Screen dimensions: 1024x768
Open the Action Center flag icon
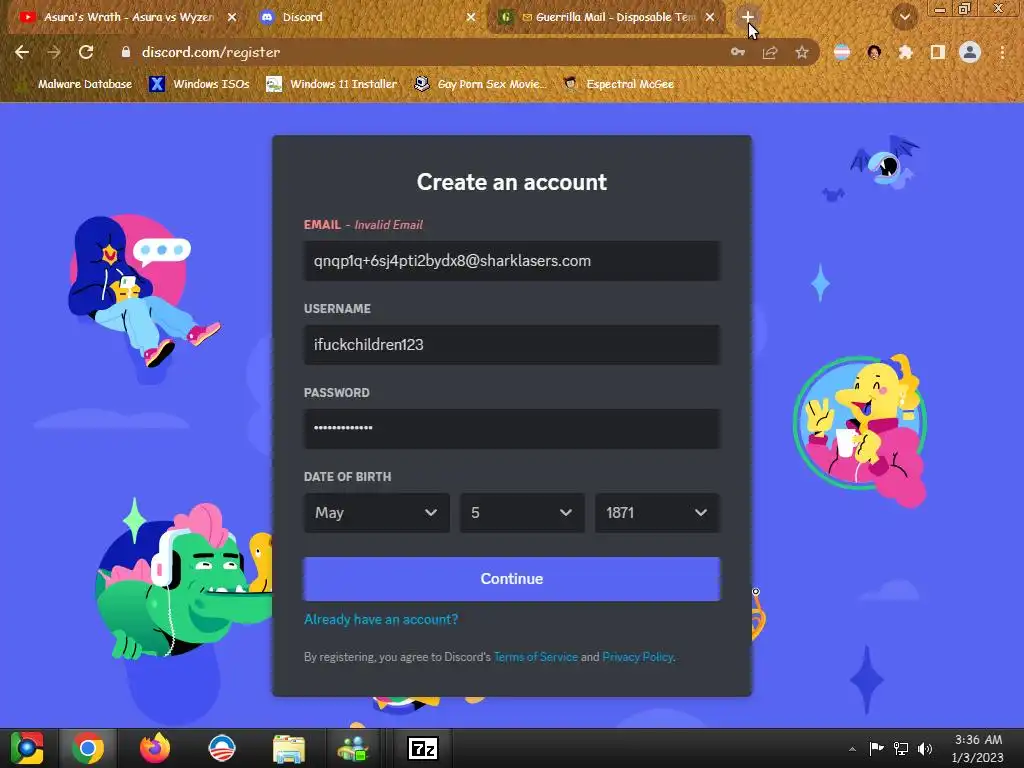click(x=876, y=748)
